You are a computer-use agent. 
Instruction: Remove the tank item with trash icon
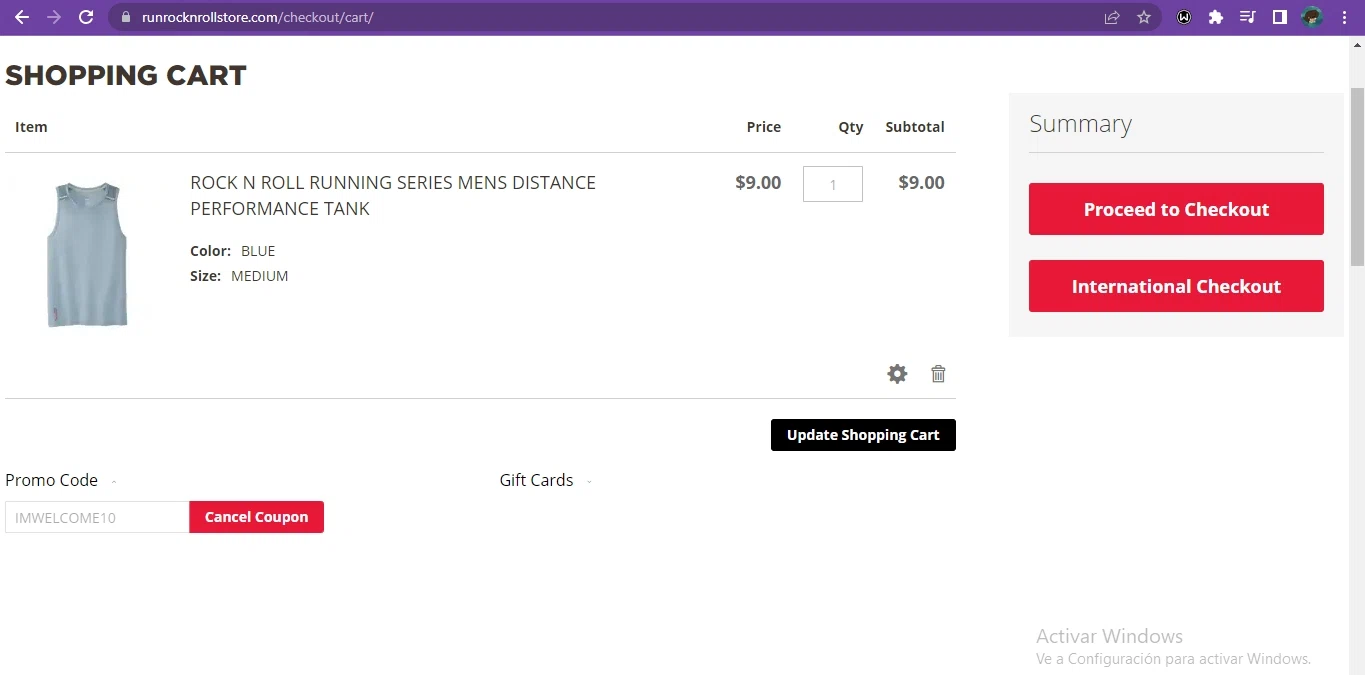938,374
